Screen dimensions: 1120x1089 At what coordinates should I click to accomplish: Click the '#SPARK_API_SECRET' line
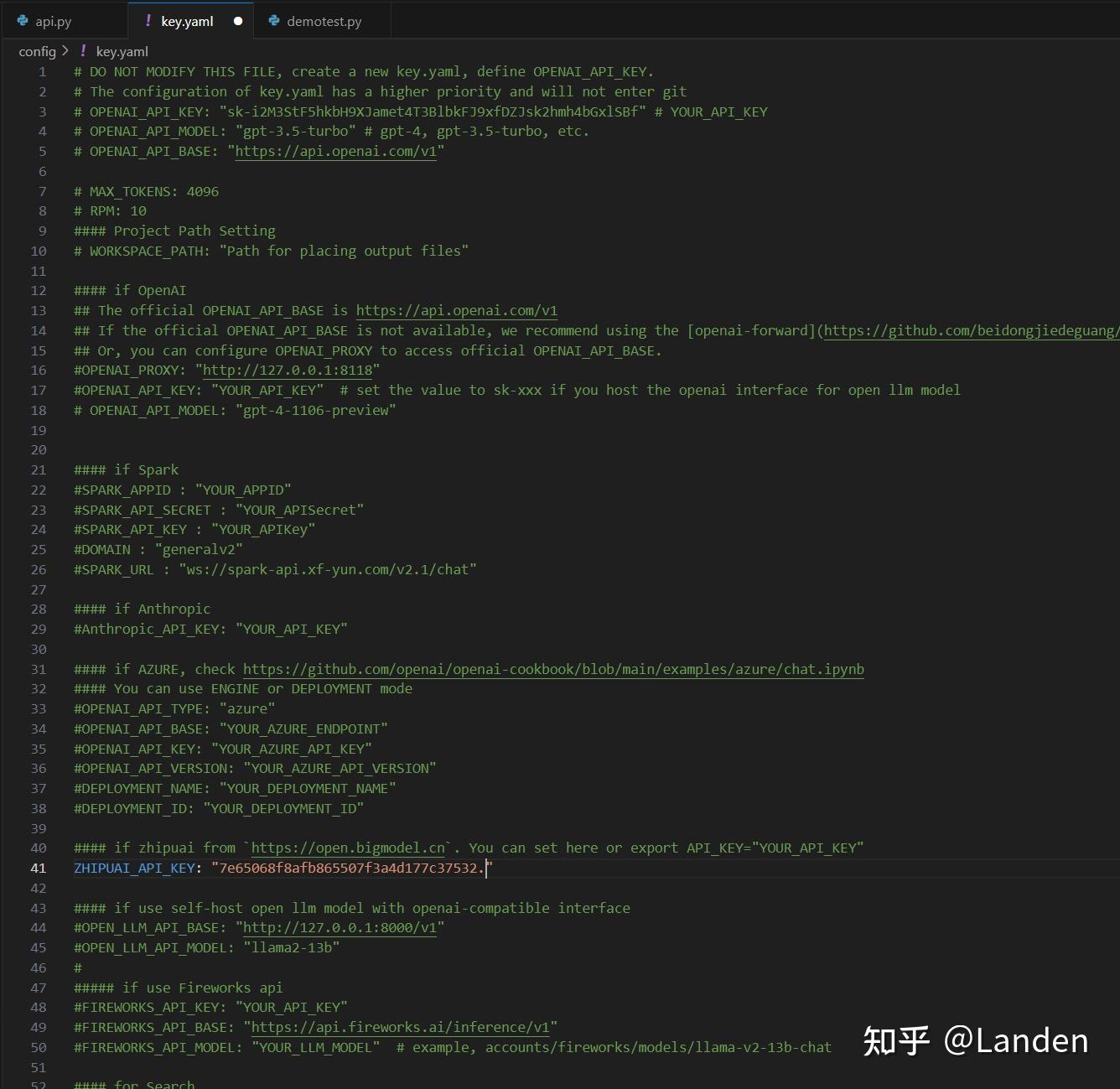[x=219, y=510]
